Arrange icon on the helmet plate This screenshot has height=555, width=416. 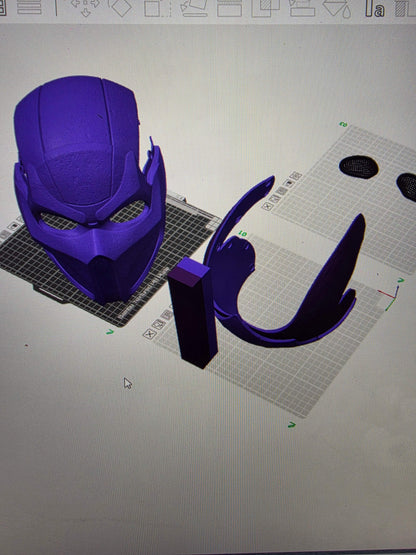click(4, 234)
